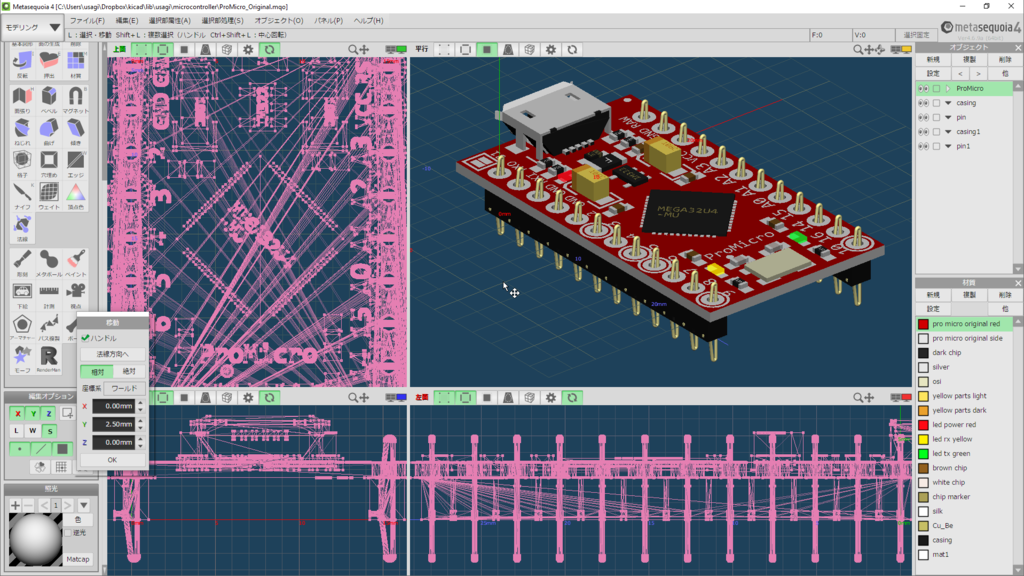The image size is (1024, 576).
Task: Open the Weight (ウェイト) tool
Action: 49,195
